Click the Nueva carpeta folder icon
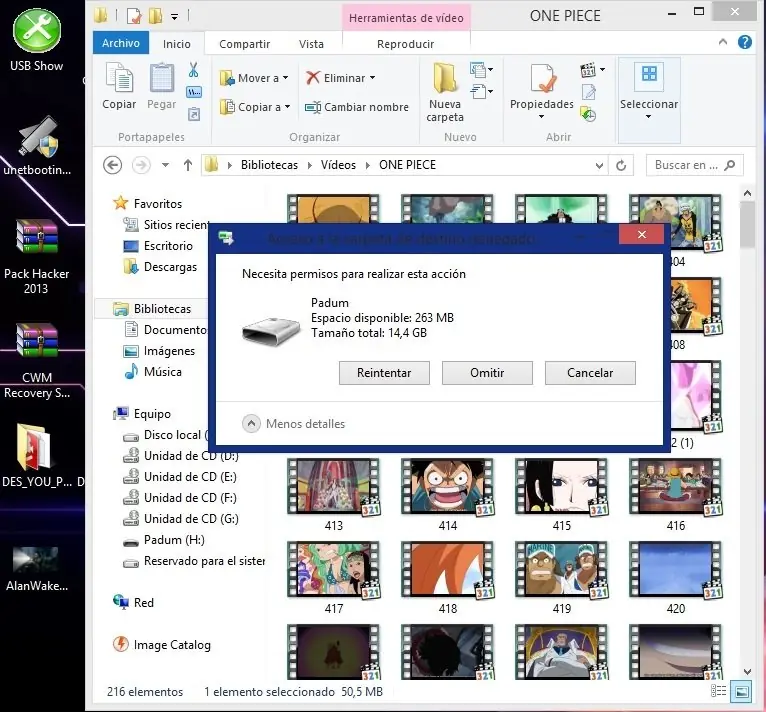The height and width of the screenshot is (712, 766). click(445, 77)
